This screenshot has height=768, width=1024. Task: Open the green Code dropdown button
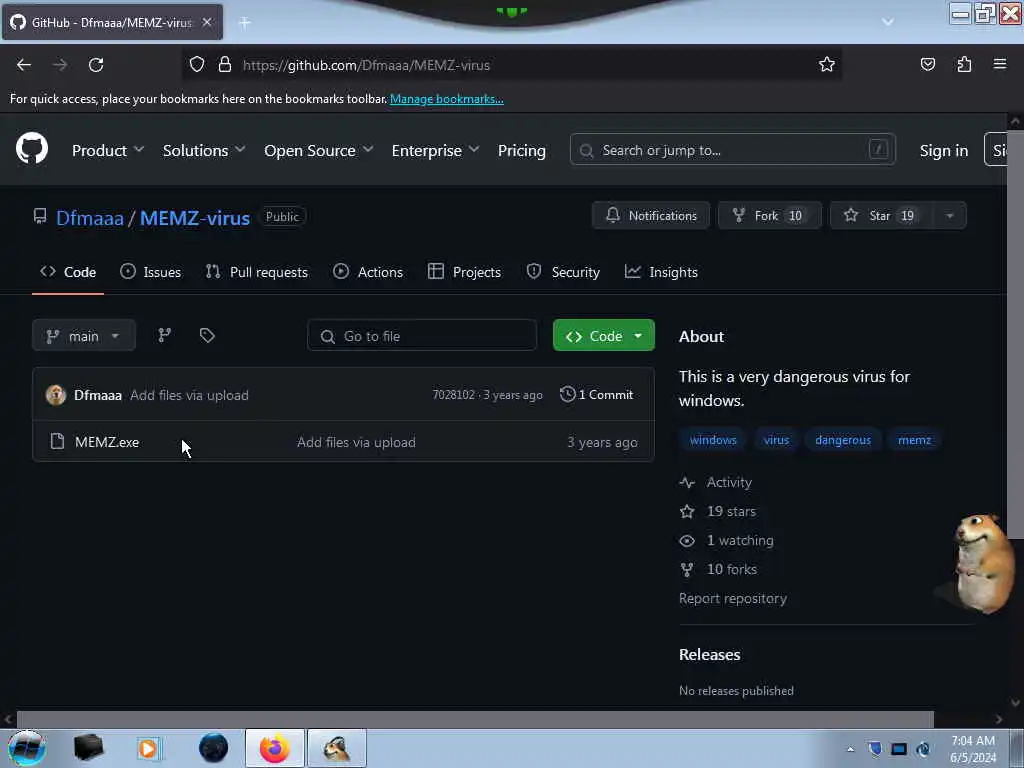coord(603,336)
